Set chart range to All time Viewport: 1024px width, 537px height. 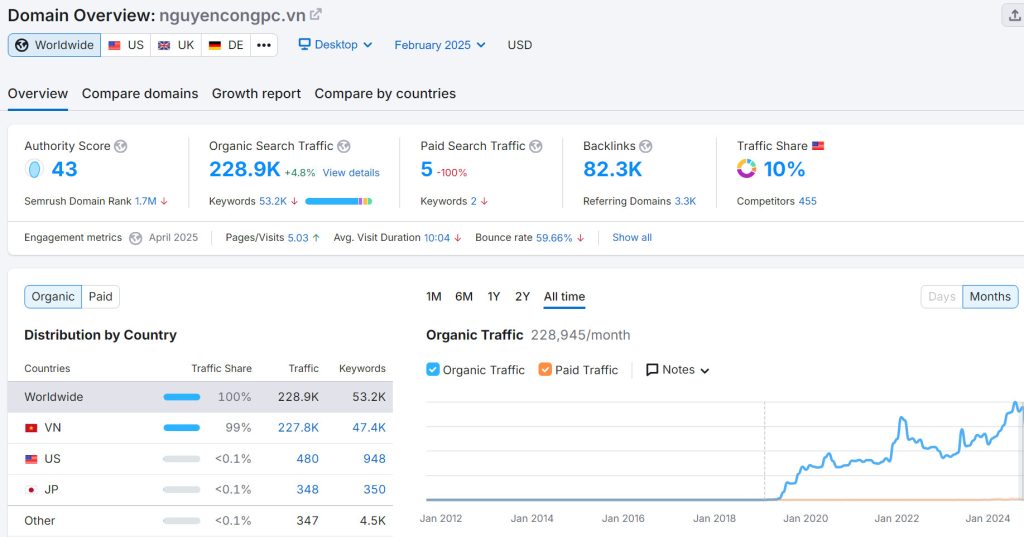[x=564, y=297]
